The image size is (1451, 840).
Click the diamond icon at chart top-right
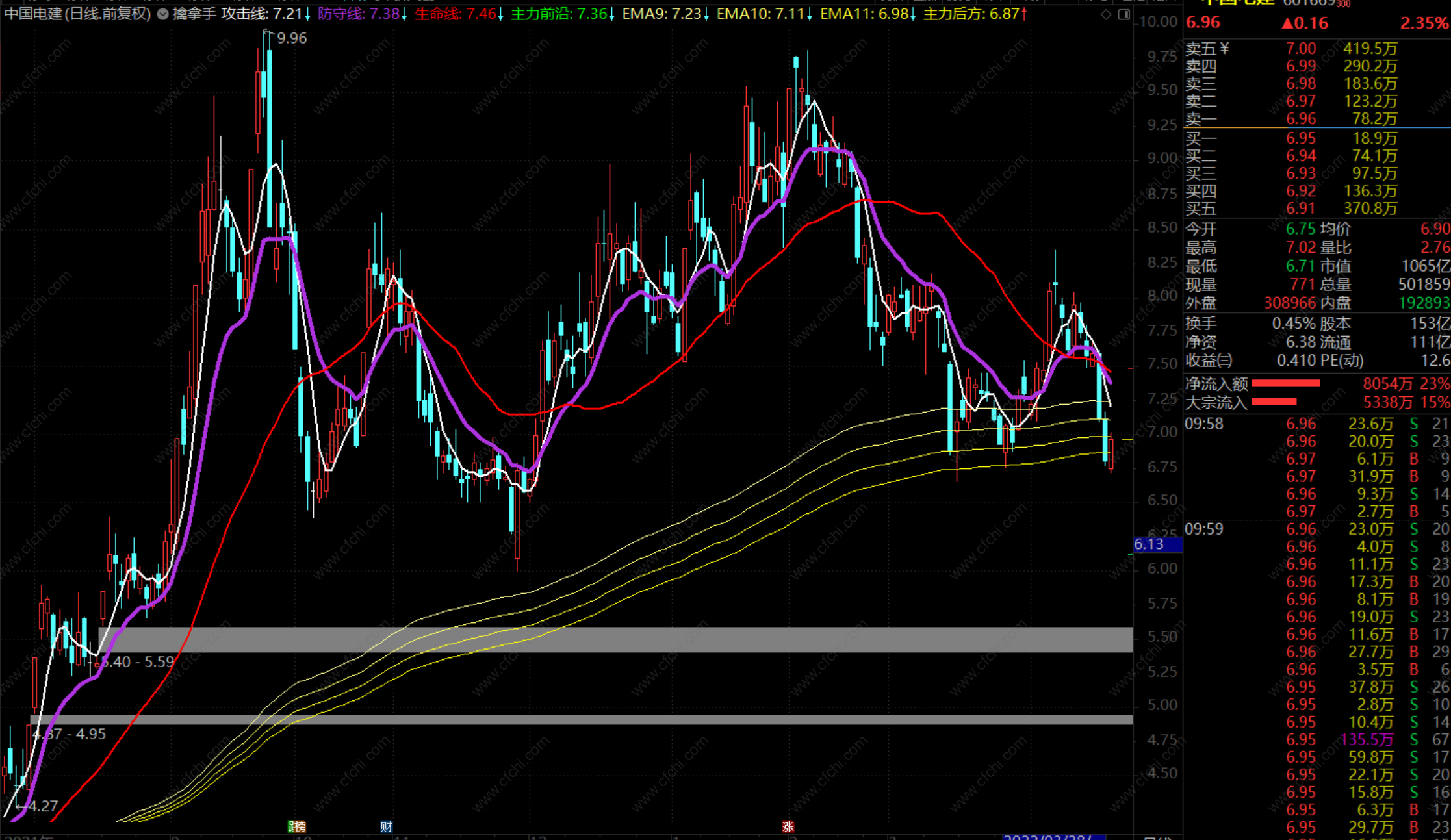pyautogui.click(x=1106, y=14)
